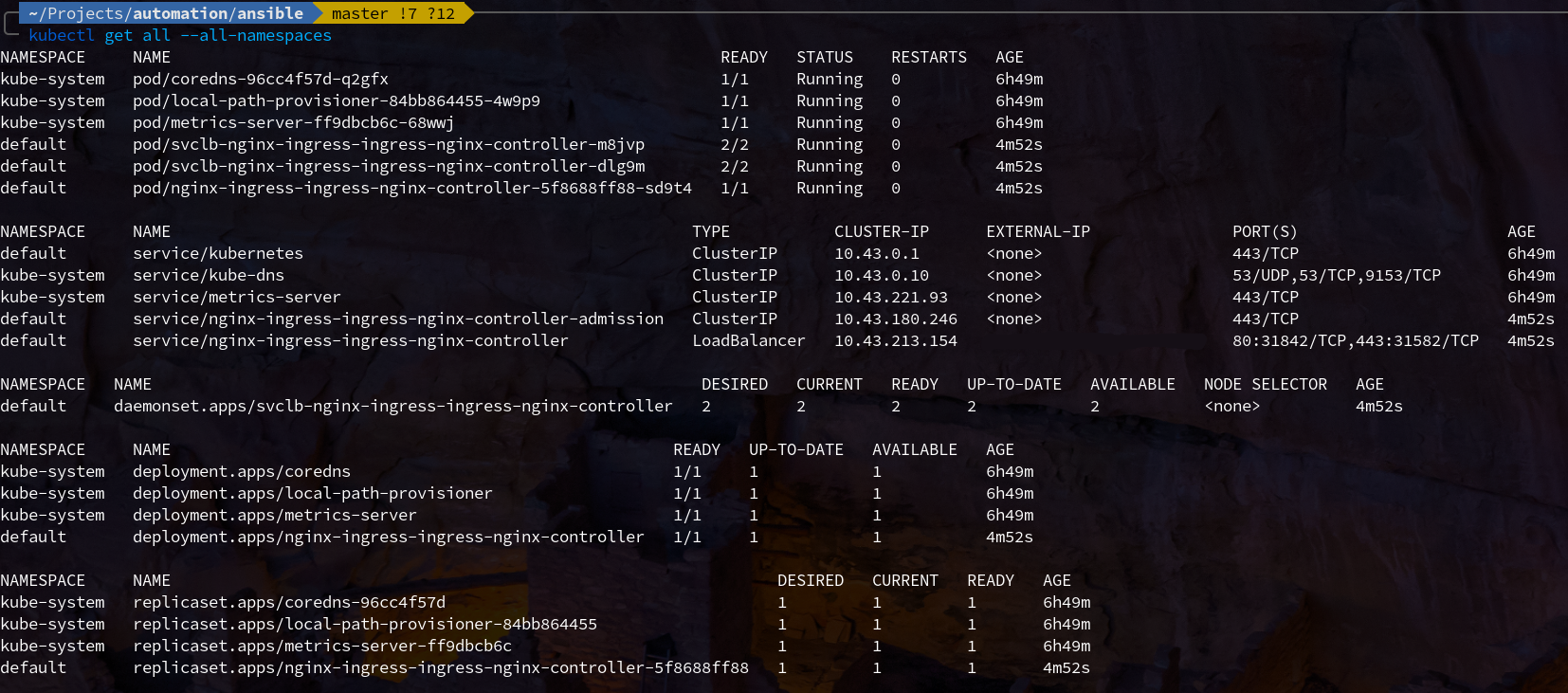Select pod/local-path-provisioner-84bb864455-4w9p9 name

(x=337, y=100)
